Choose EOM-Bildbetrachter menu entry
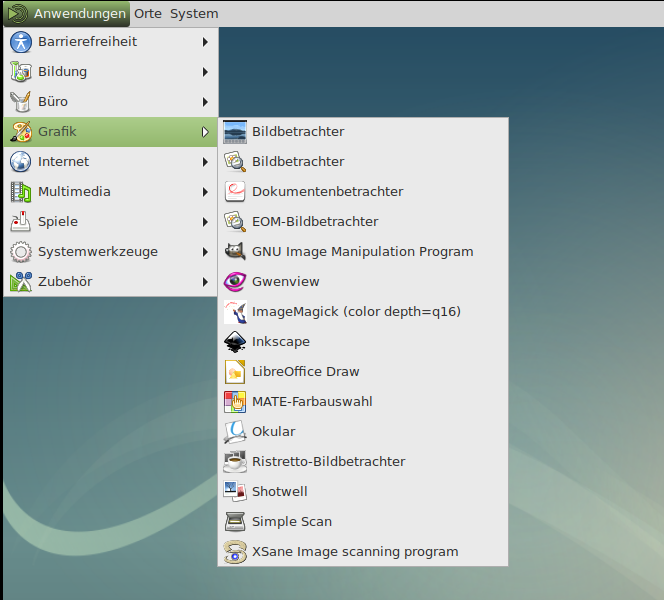This screenshot has height=600, width=664. point(315,222)
